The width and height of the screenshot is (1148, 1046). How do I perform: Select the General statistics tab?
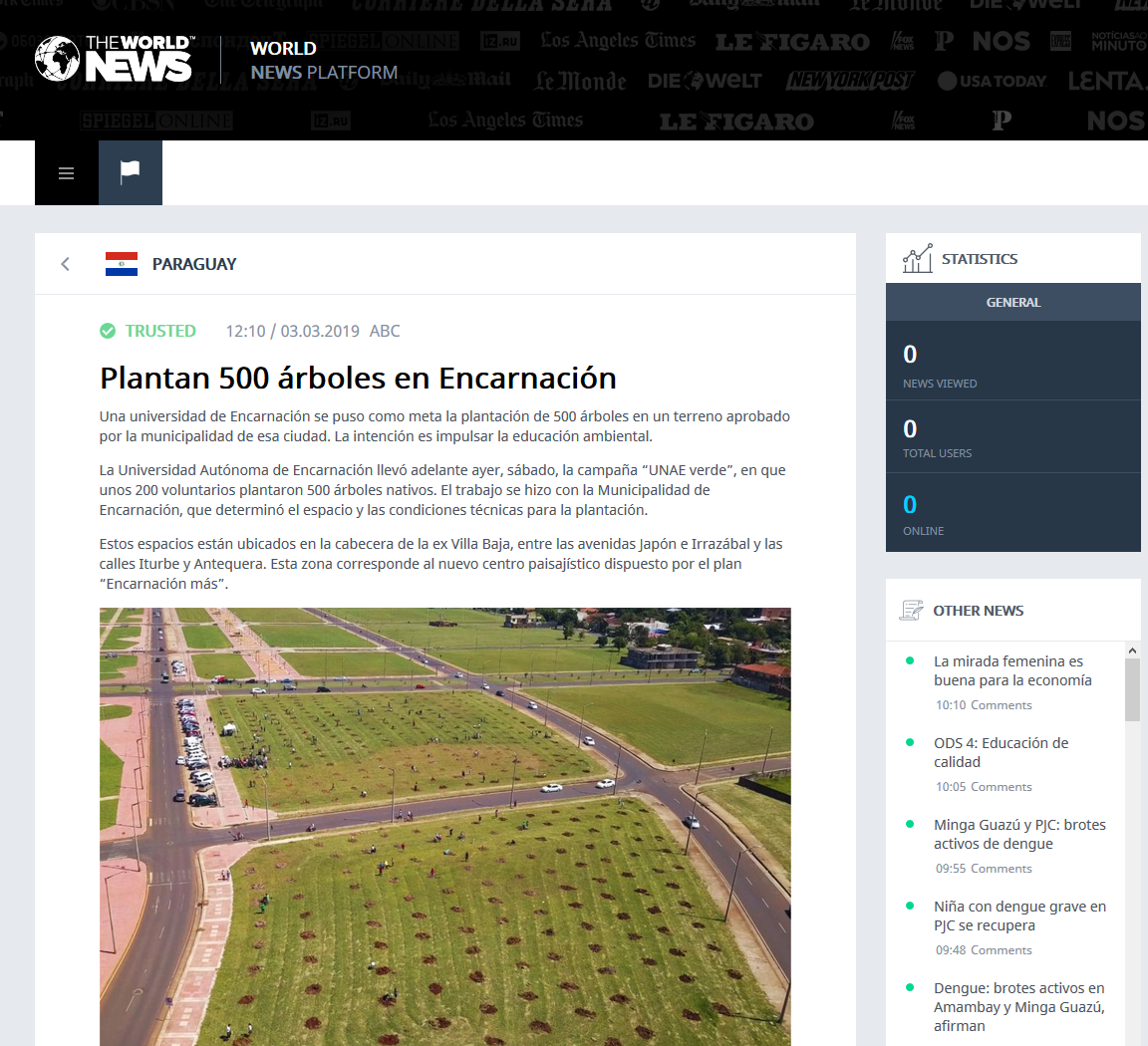(x=1012, y=302)
